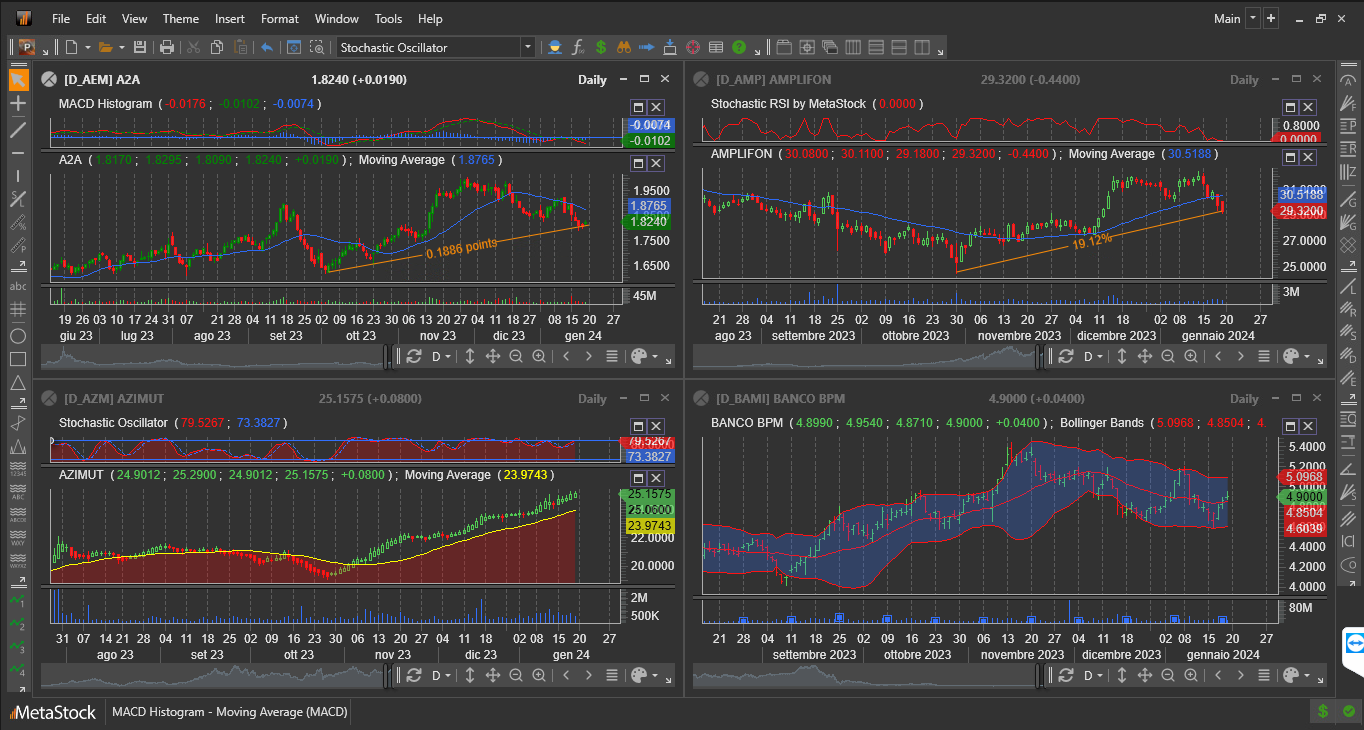
Task: Open The Explorer binoculars icon
Action: (x=623, y=47)
